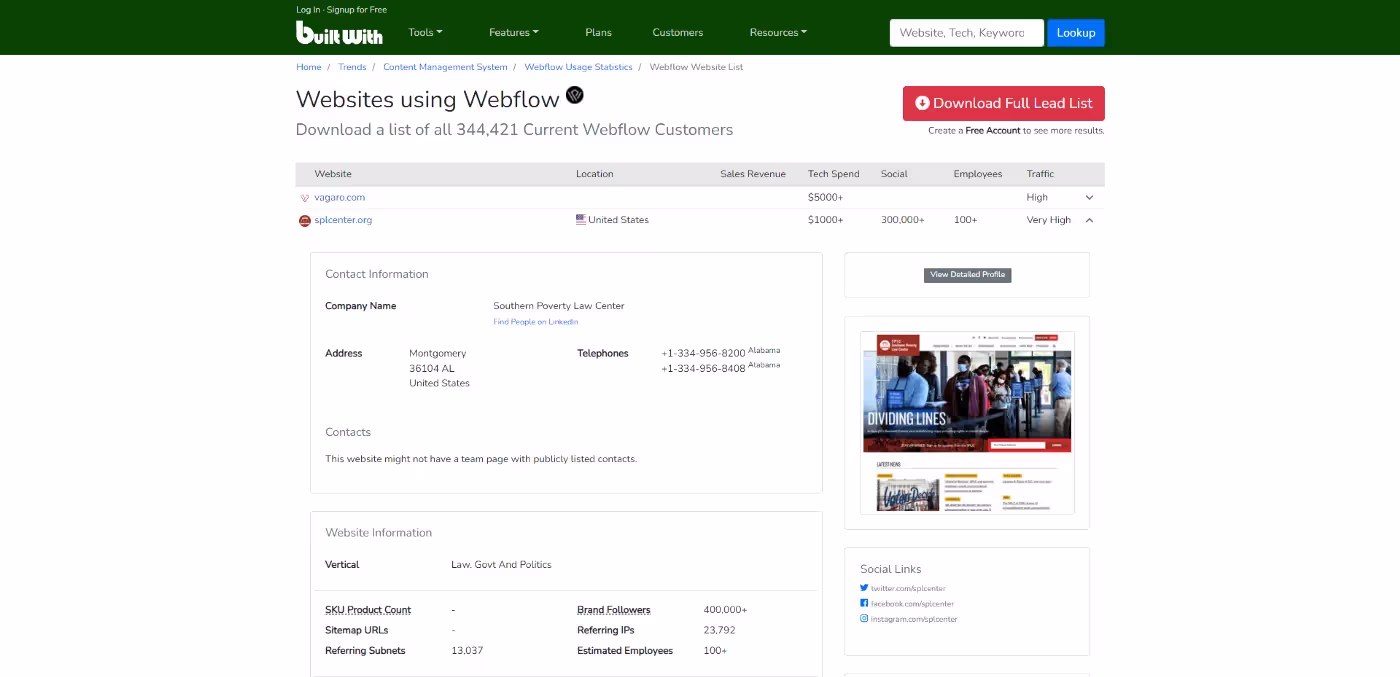Open the vagaro.com website link

[x=340, y=198]
